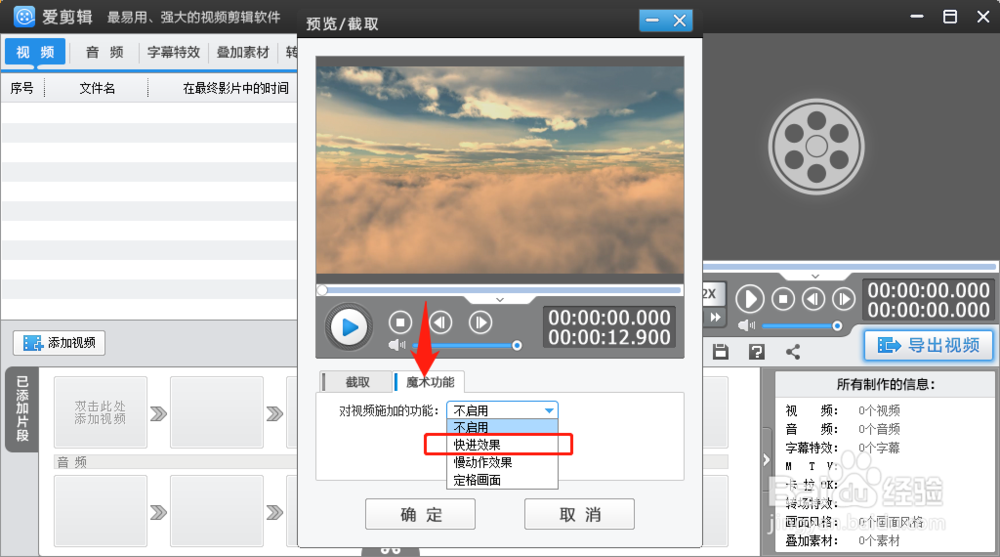This screenshot has height=557, width=1000.
Task: Mute the preview dialog speaker icon
Action: click(397, 345)
